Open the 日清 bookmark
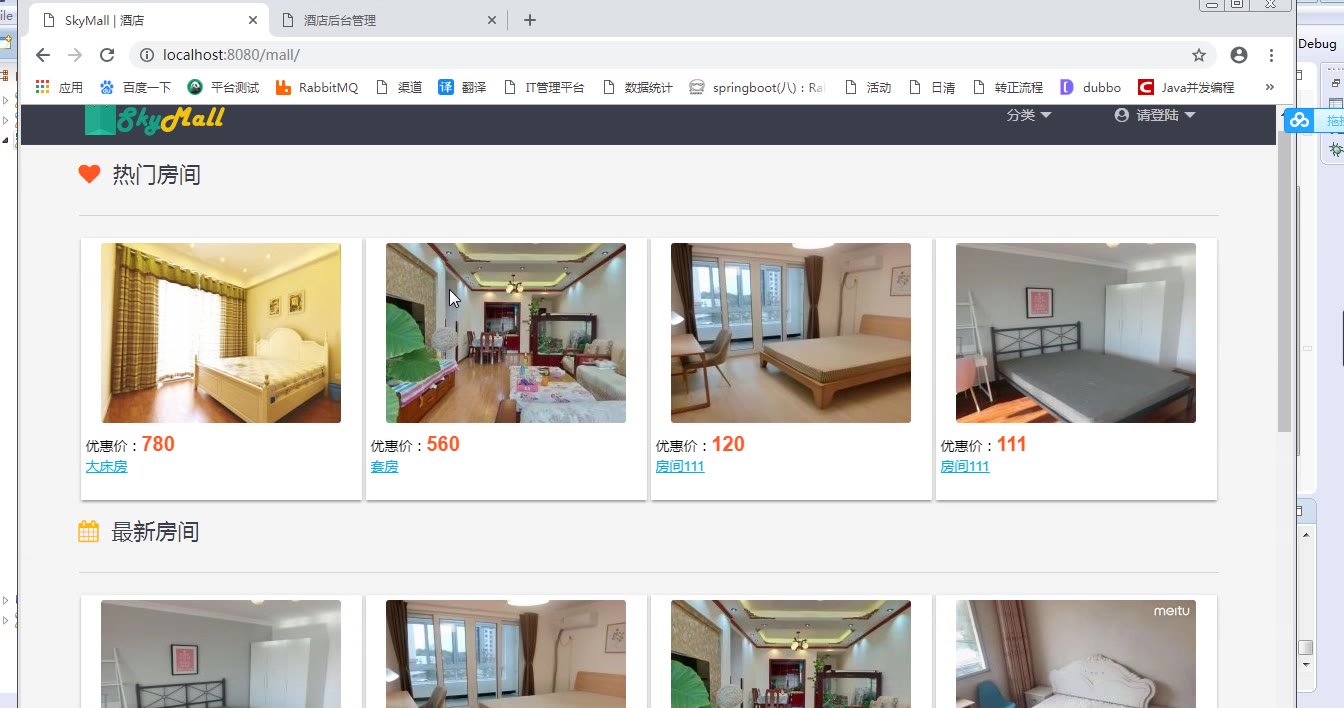 coord(931,87)
